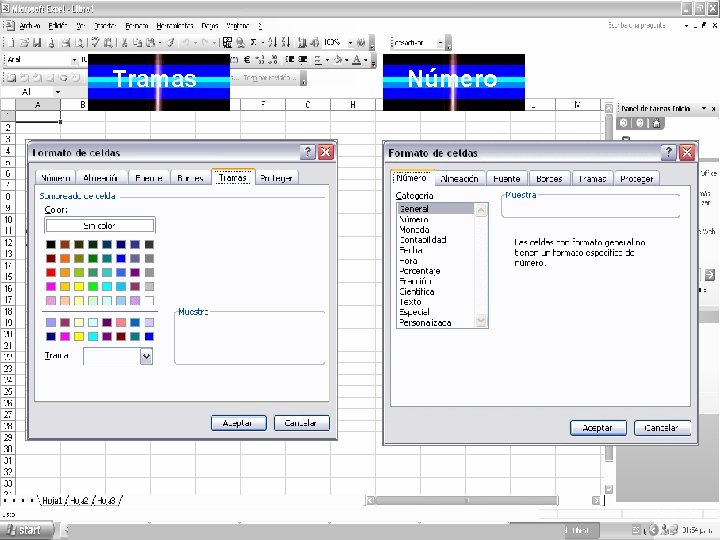Click Cancelar in the Categoría dialog
Image resolution: width=720 pixels, height=540 pixels.
(x=662, y=428)
